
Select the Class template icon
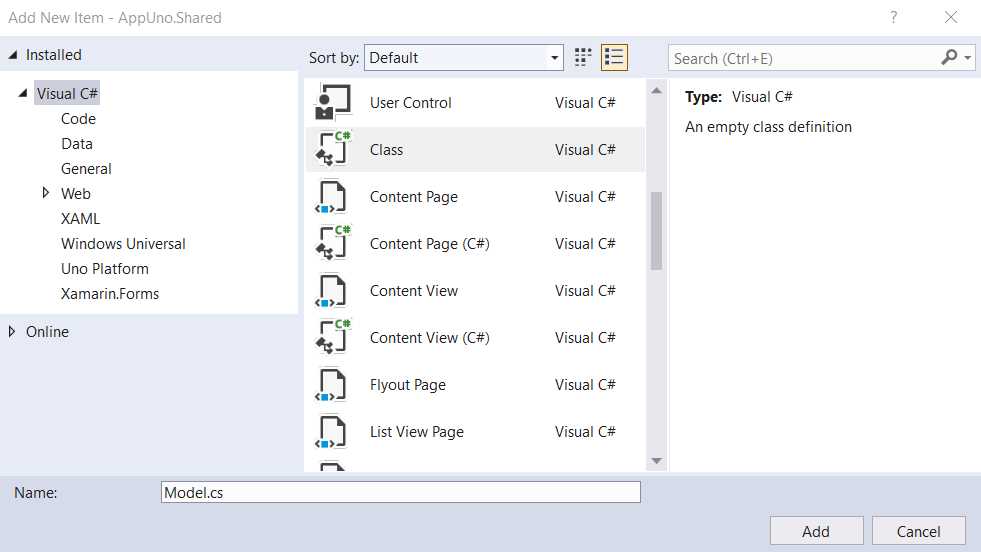pos(332,149)
